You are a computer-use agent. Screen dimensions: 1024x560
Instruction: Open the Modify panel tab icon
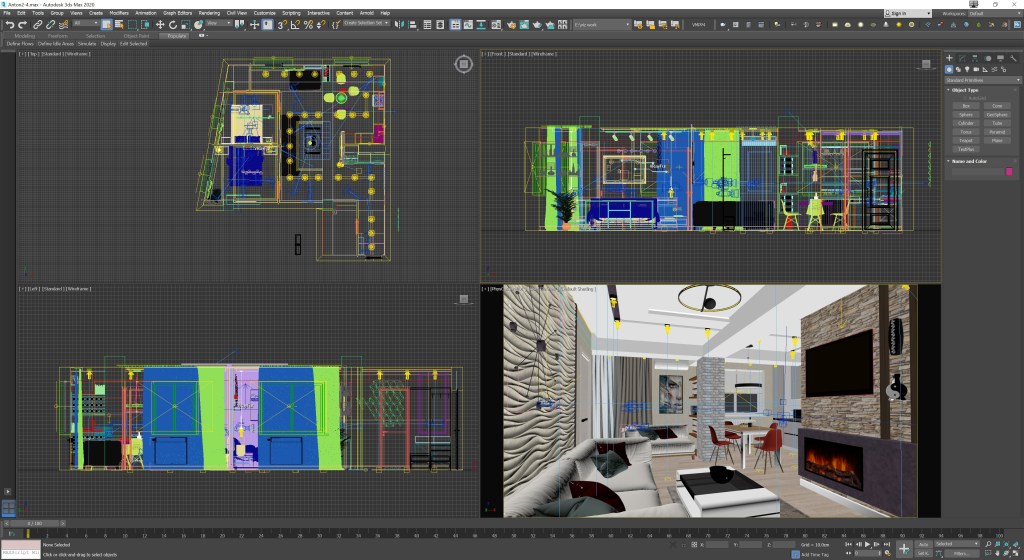963,58
